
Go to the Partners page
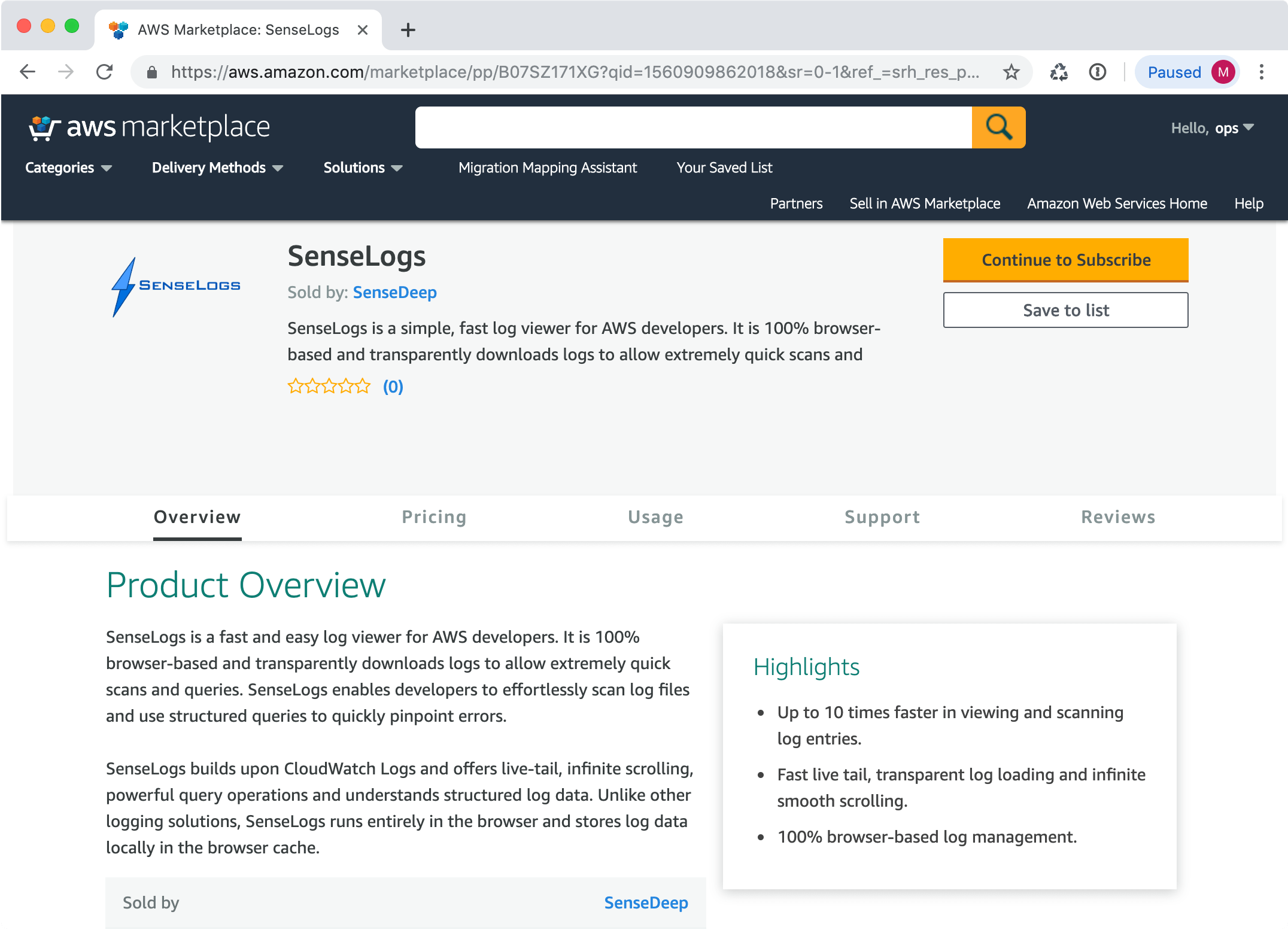point(796,204)
